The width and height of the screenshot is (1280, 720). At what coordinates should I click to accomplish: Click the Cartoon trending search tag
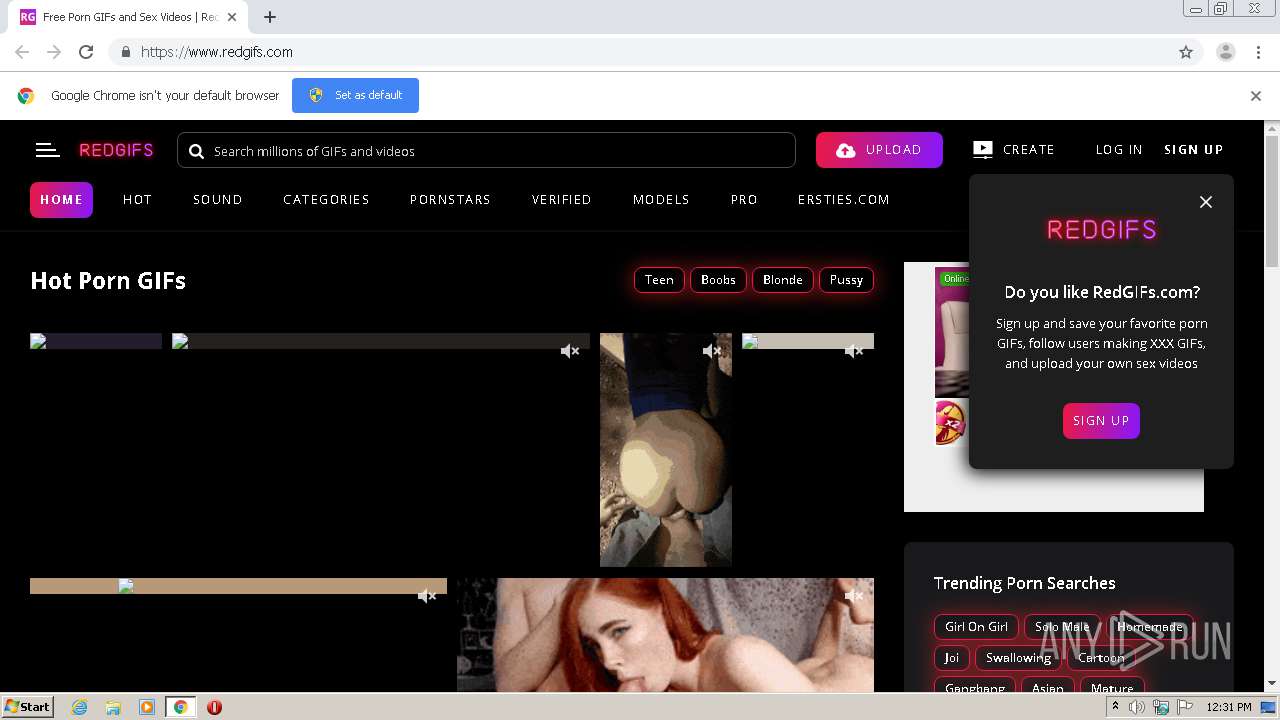(x=1101, y=658)
